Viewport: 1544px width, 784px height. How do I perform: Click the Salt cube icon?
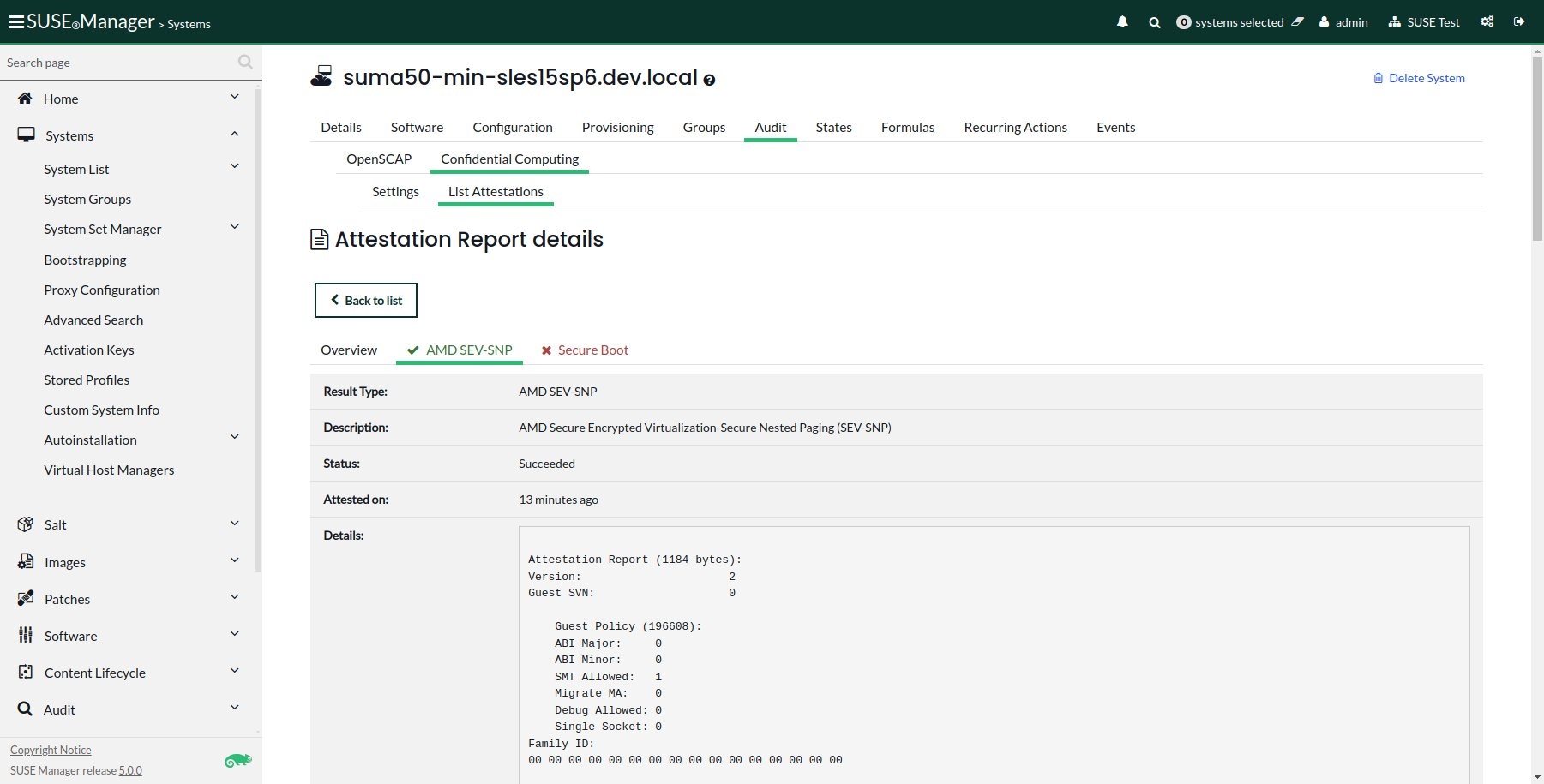(x=26, y=524)
